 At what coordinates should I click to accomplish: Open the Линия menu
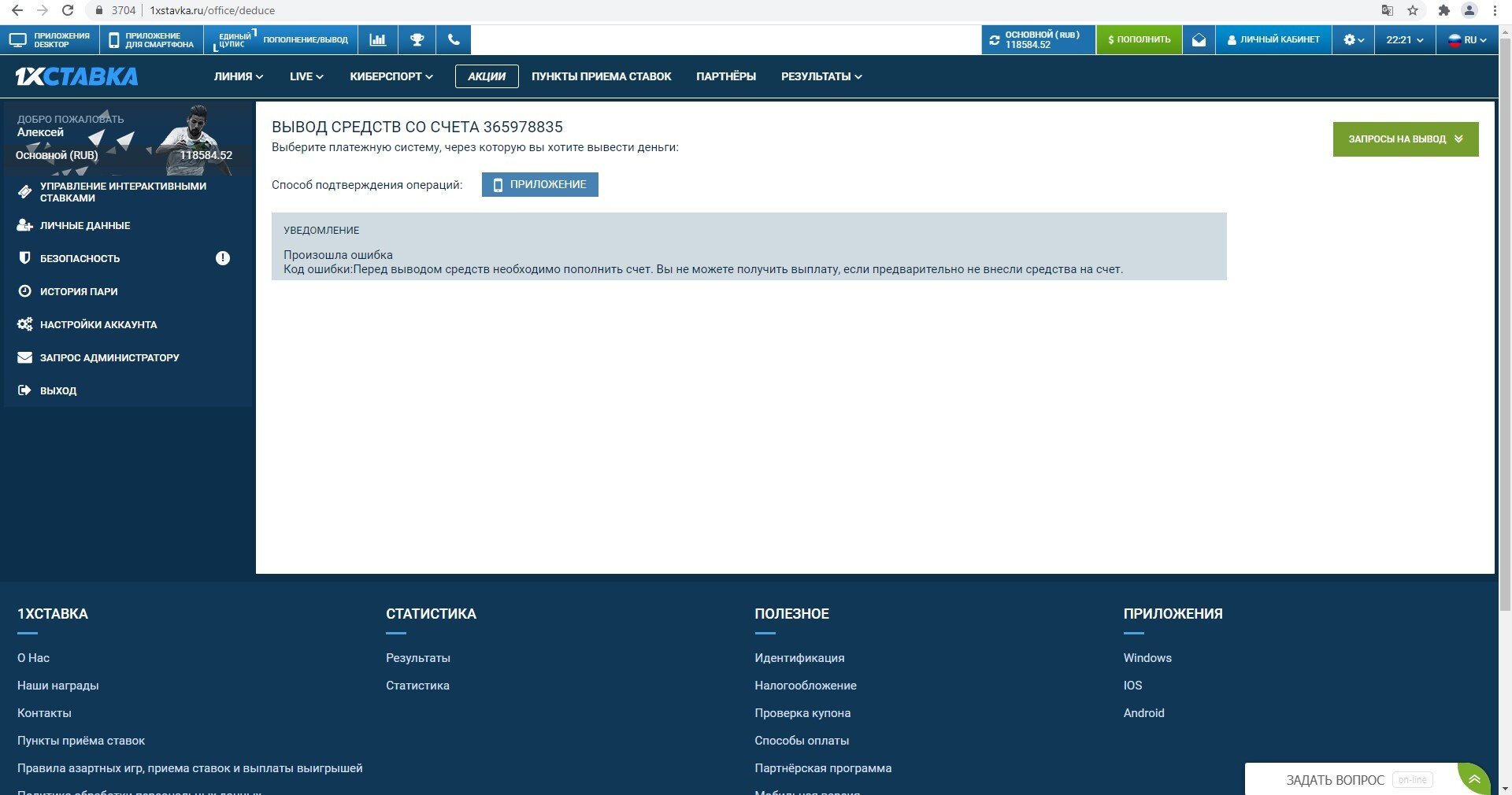(238, 76)
